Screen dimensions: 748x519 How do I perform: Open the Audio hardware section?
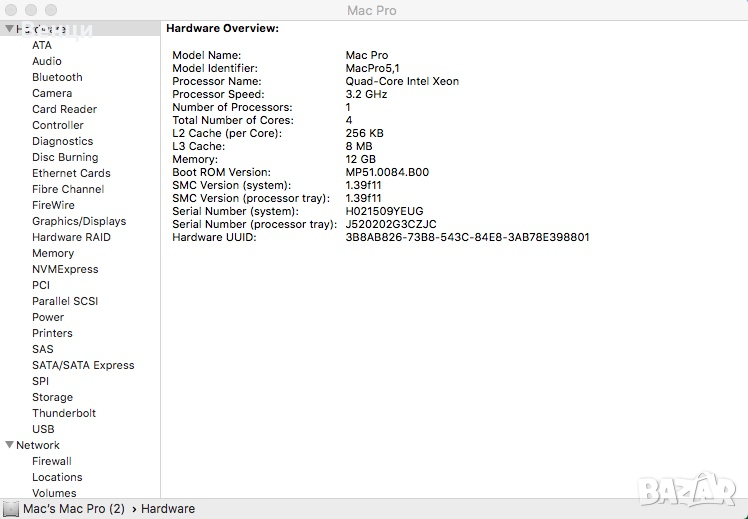47,61
